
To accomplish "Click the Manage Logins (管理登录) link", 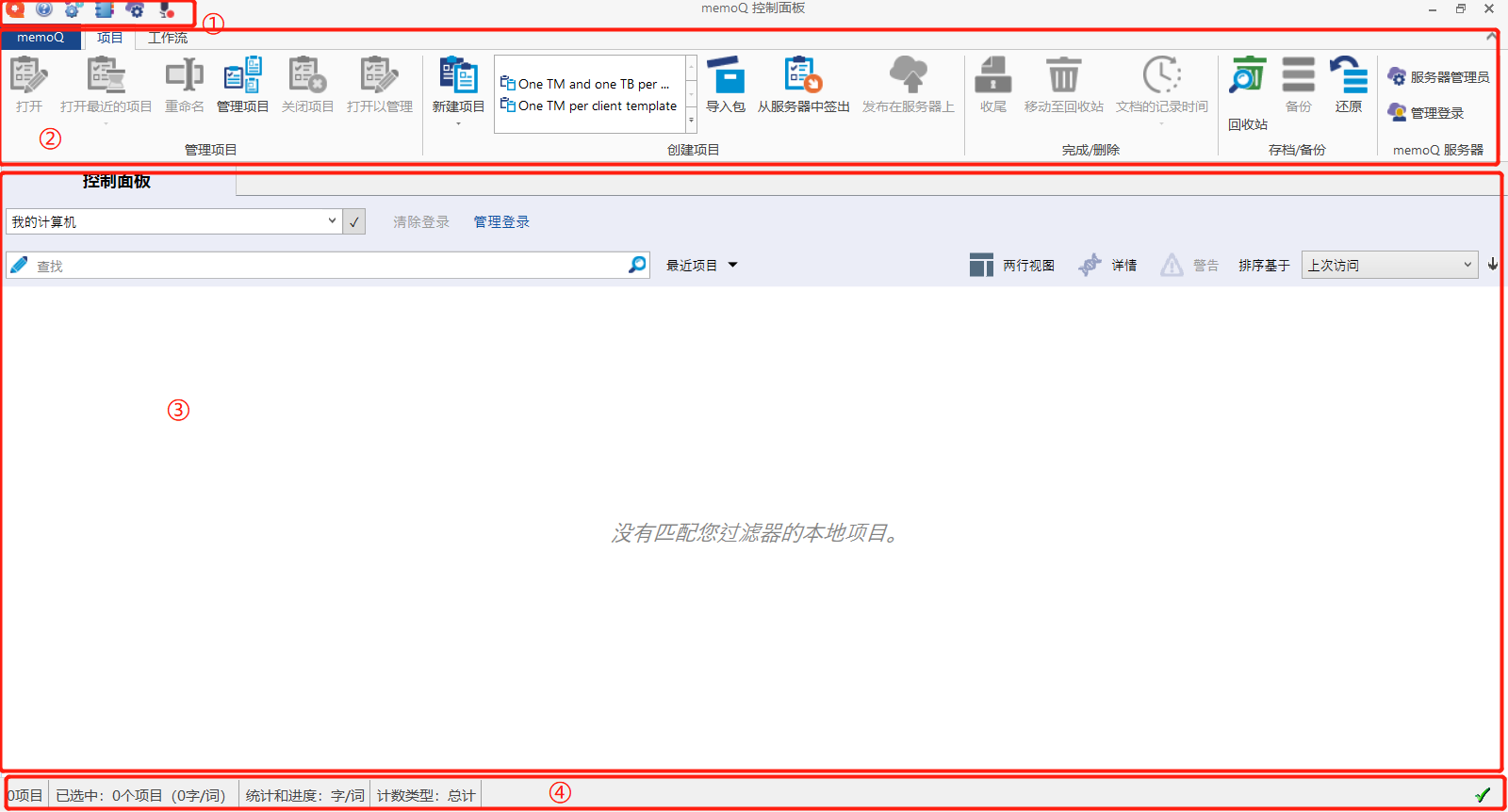I will coord(501,222).
